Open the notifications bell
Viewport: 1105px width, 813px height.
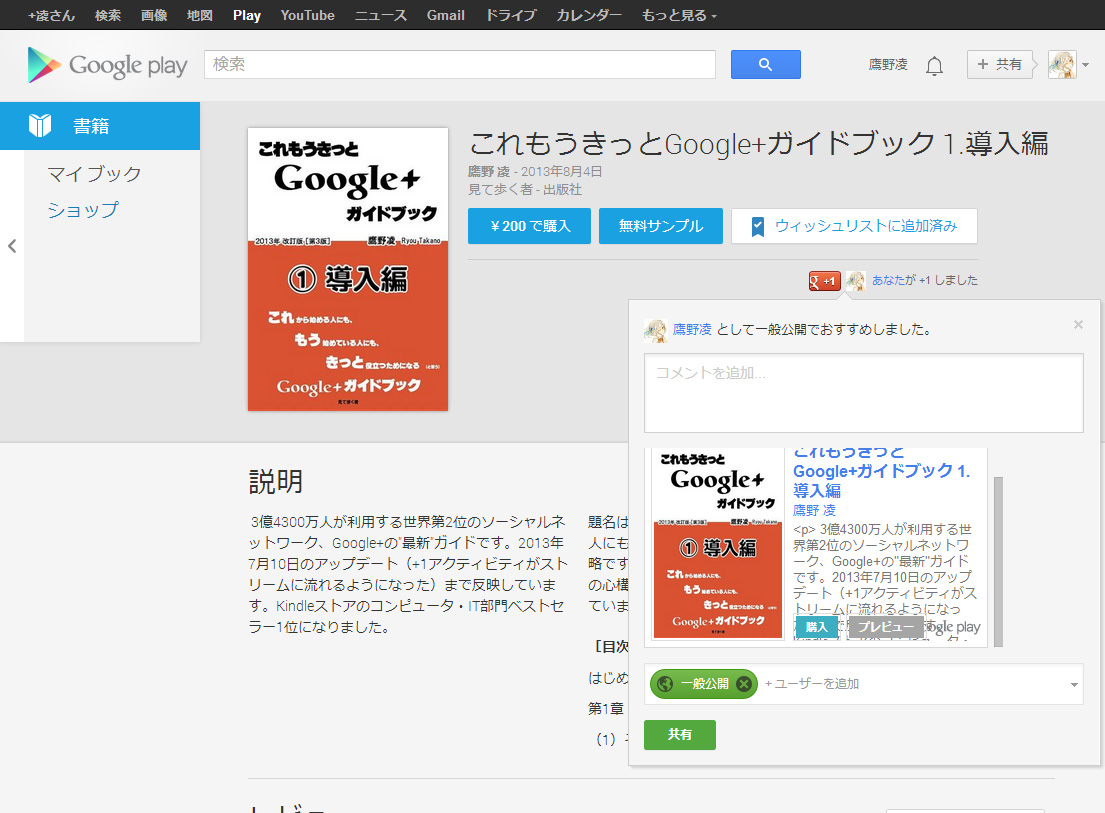934,66
